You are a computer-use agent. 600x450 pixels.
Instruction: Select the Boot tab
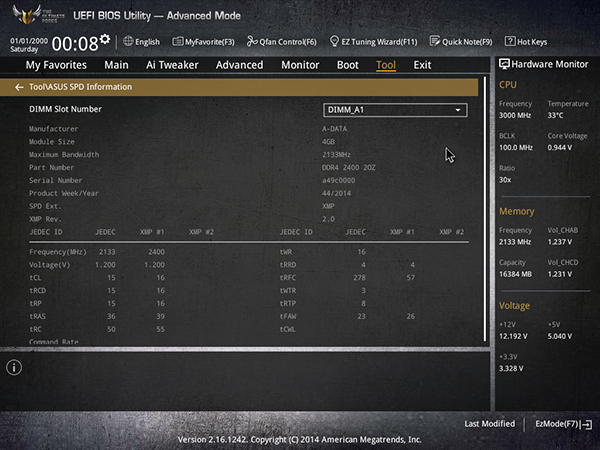pyautogui.click(x=347, y=65)
